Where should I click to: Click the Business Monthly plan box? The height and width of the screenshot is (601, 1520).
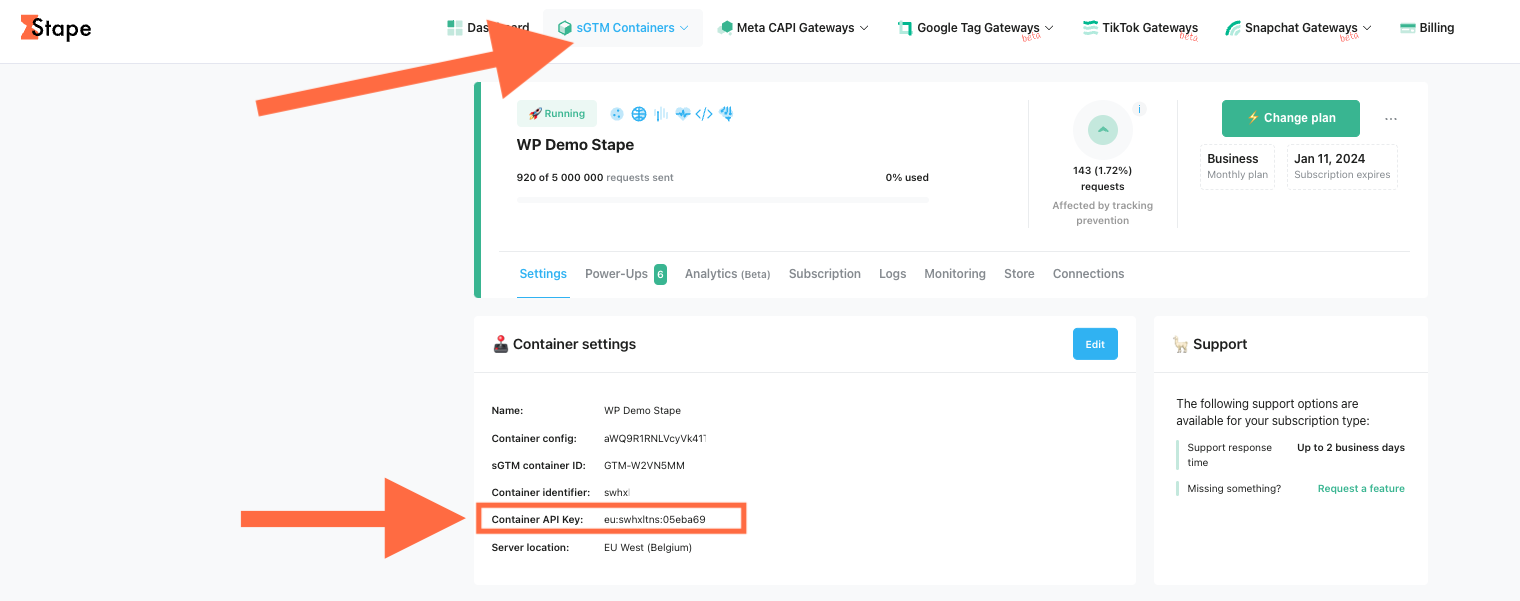(x=1237, y=166)
